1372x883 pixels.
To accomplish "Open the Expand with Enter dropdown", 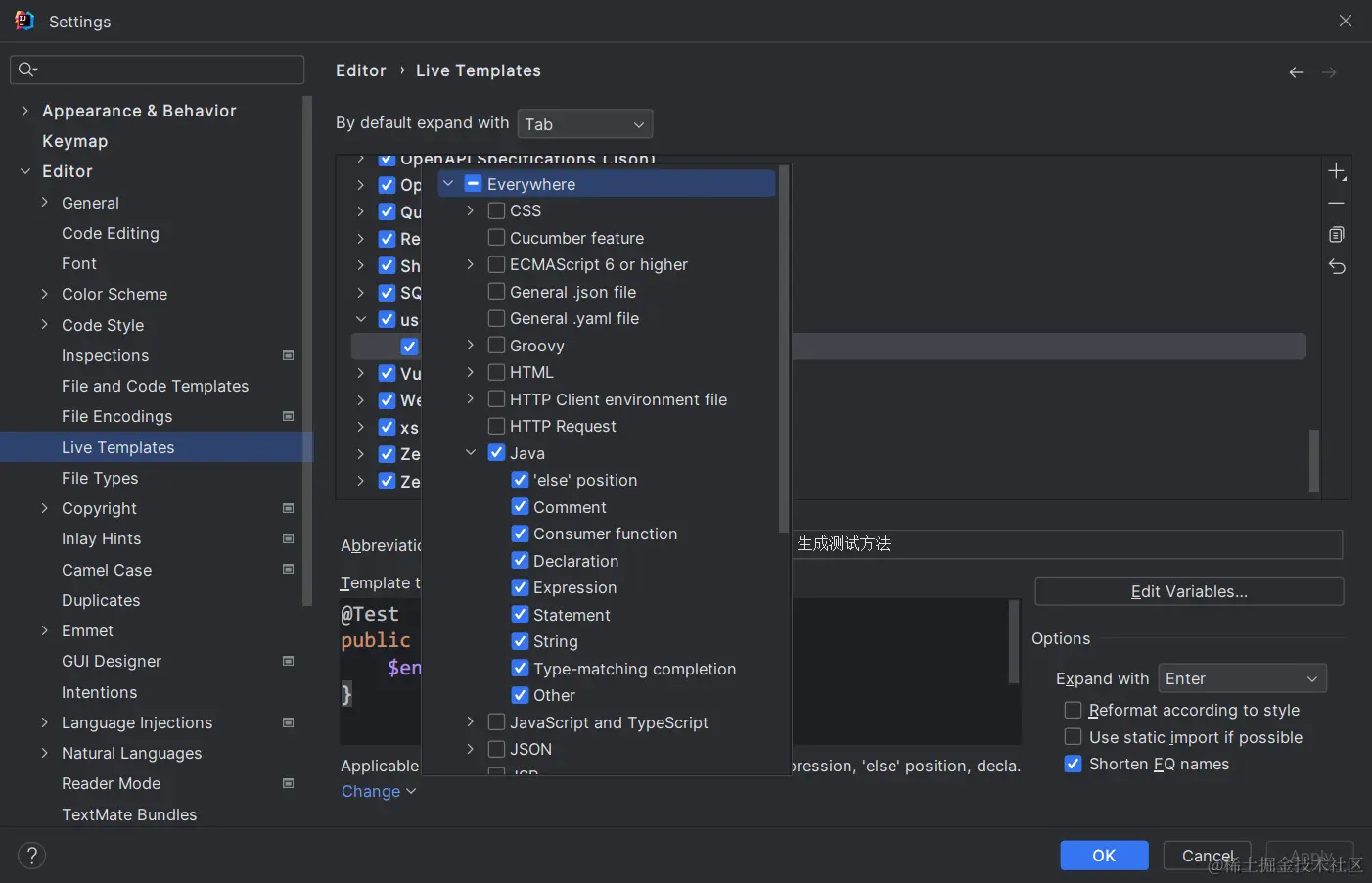I will (x=1242, y=678).
